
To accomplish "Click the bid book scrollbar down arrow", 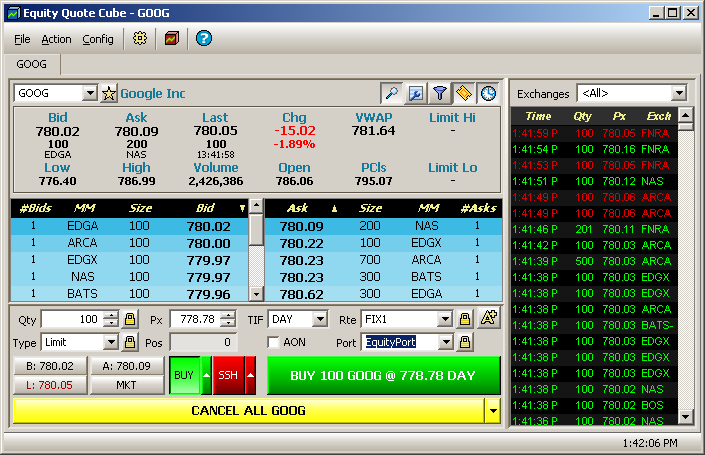I will pos(256,294).
